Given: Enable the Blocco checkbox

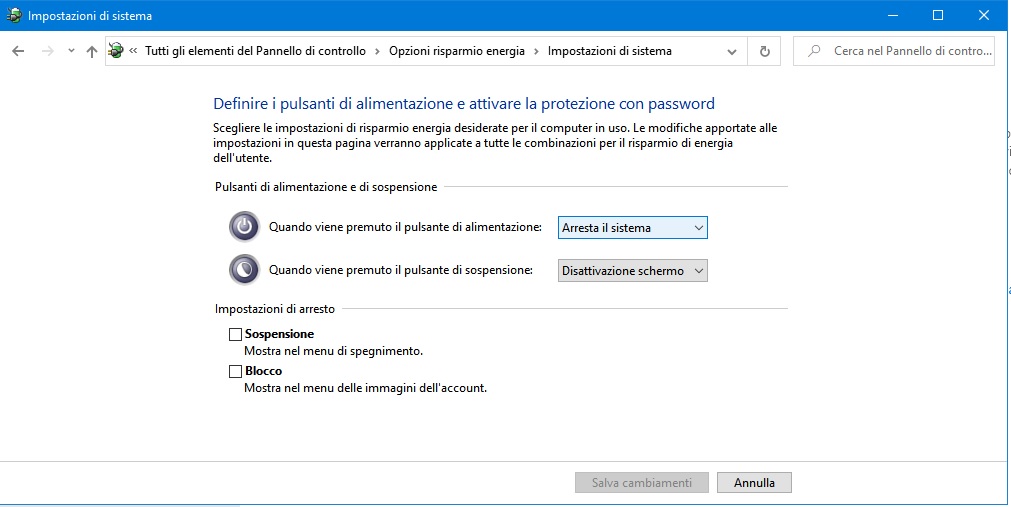Looking at the screenshot, I should (235, 372).
